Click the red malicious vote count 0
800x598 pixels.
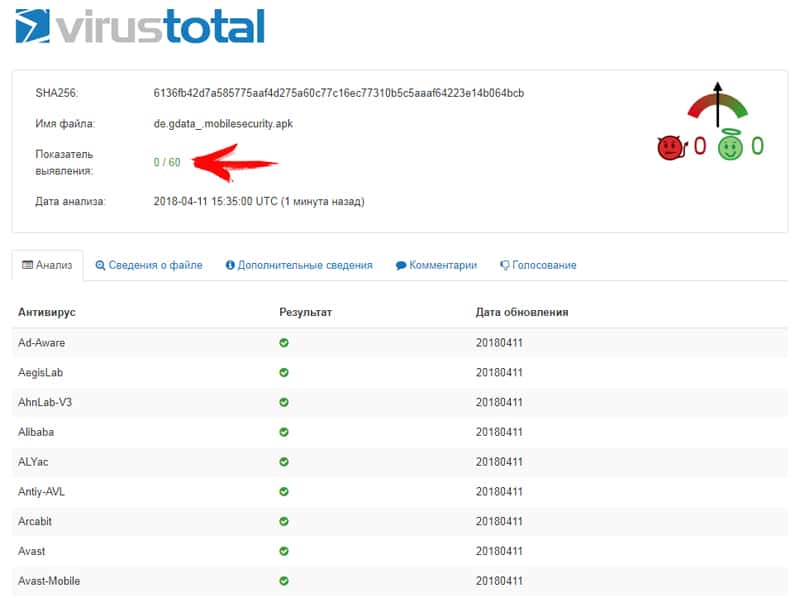point(700,146)
